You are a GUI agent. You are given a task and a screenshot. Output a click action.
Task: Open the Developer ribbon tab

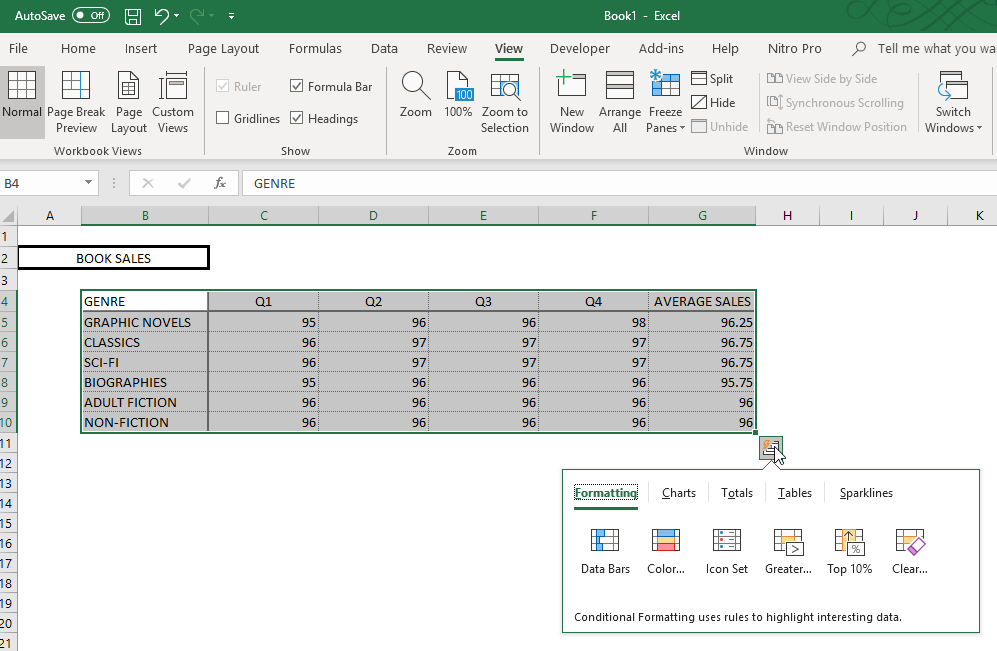point(579,48)
